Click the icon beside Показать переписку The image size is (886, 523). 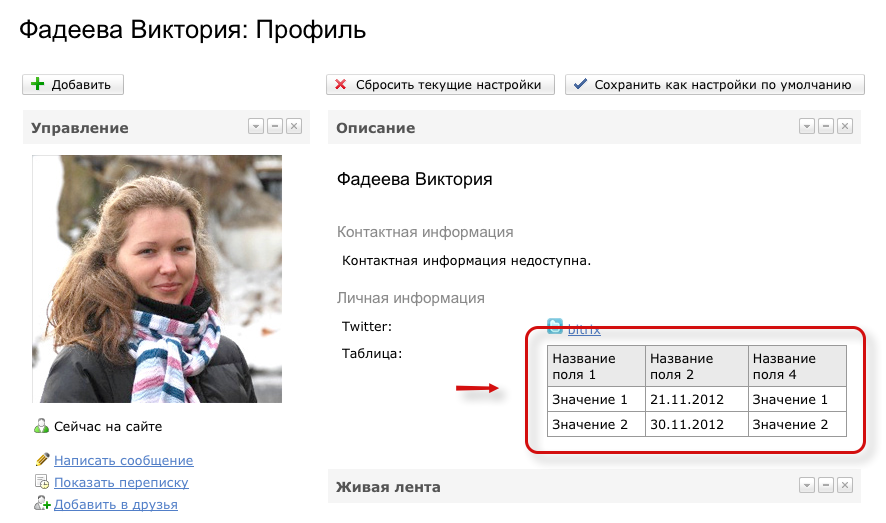[x=41, y=482]
